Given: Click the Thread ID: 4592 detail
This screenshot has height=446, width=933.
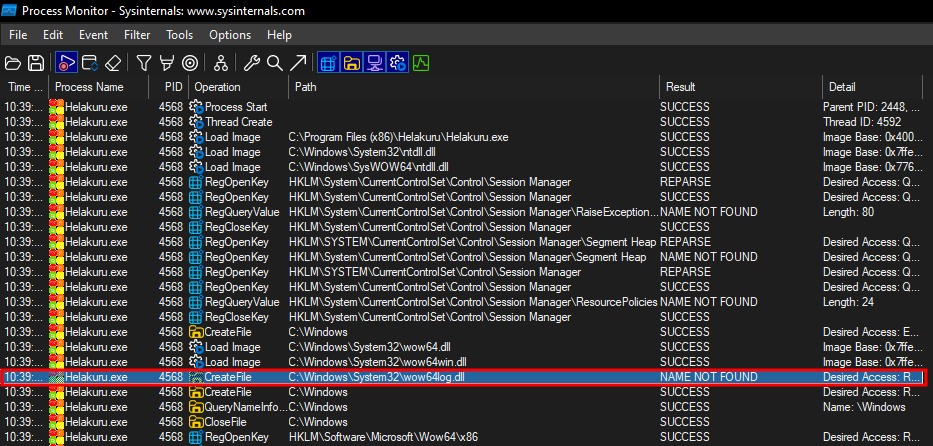Looking at the screenshot, I should (860, 122).
